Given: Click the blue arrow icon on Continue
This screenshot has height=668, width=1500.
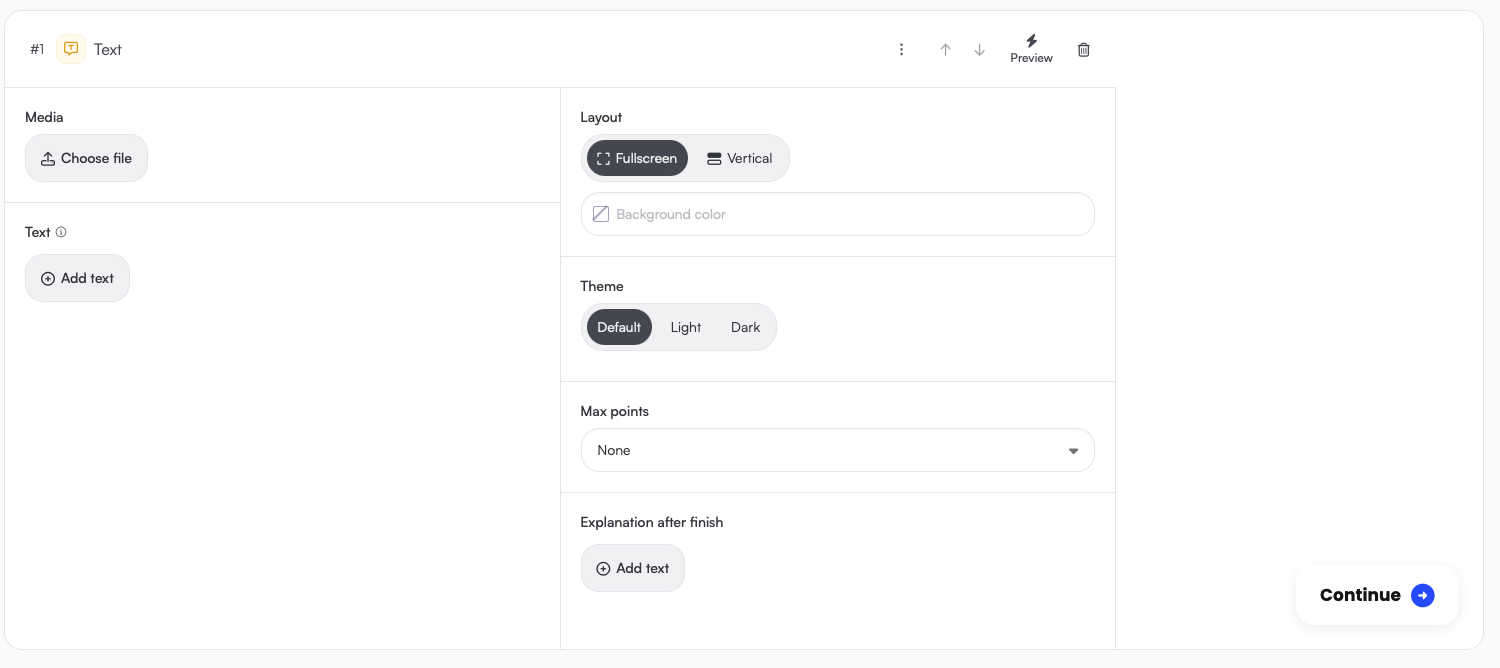Looking at the screenshot, I should click(x=1422, y=595).
